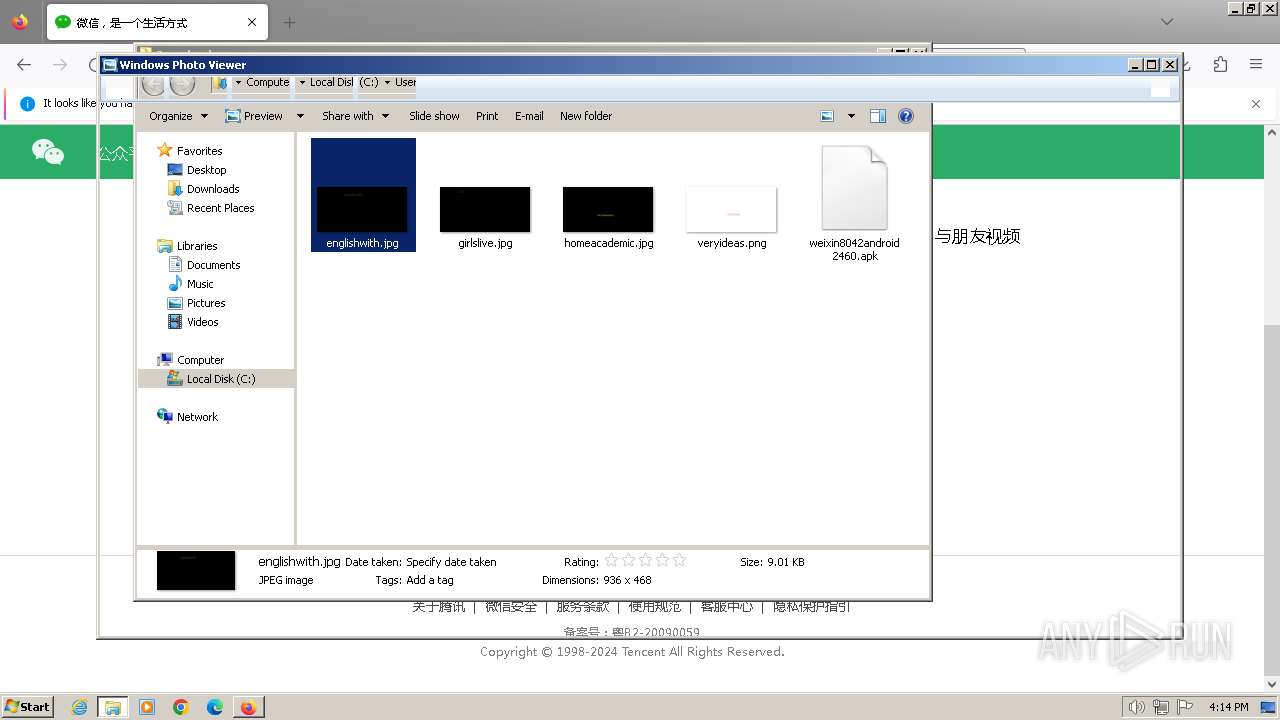The height and width of the screenshot is (720, 1280).
Task: Open Firefox hamburger menu
Action: pos(1256,64)
